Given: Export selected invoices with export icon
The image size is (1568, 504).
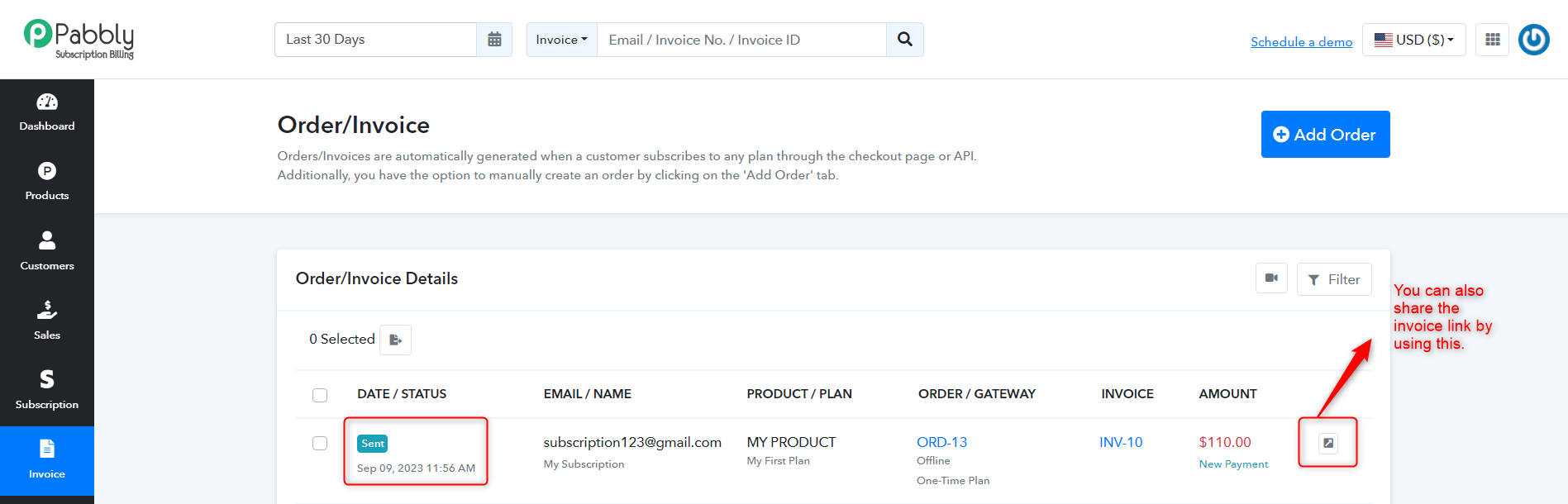Looking at the screenshot, I should (x=396, y=340).
